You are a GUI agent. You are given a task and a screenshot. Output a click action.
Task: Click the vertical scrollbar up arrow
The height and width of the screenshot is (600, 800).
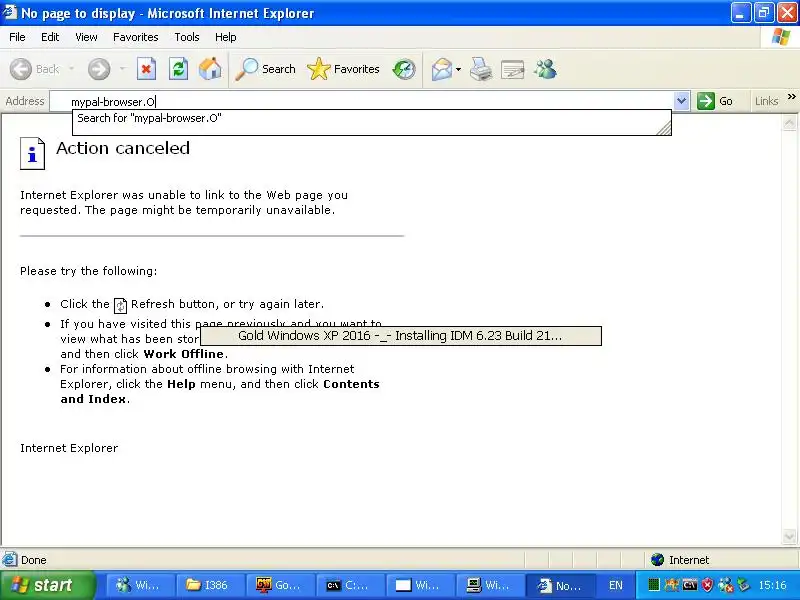(x=789, y=122)
